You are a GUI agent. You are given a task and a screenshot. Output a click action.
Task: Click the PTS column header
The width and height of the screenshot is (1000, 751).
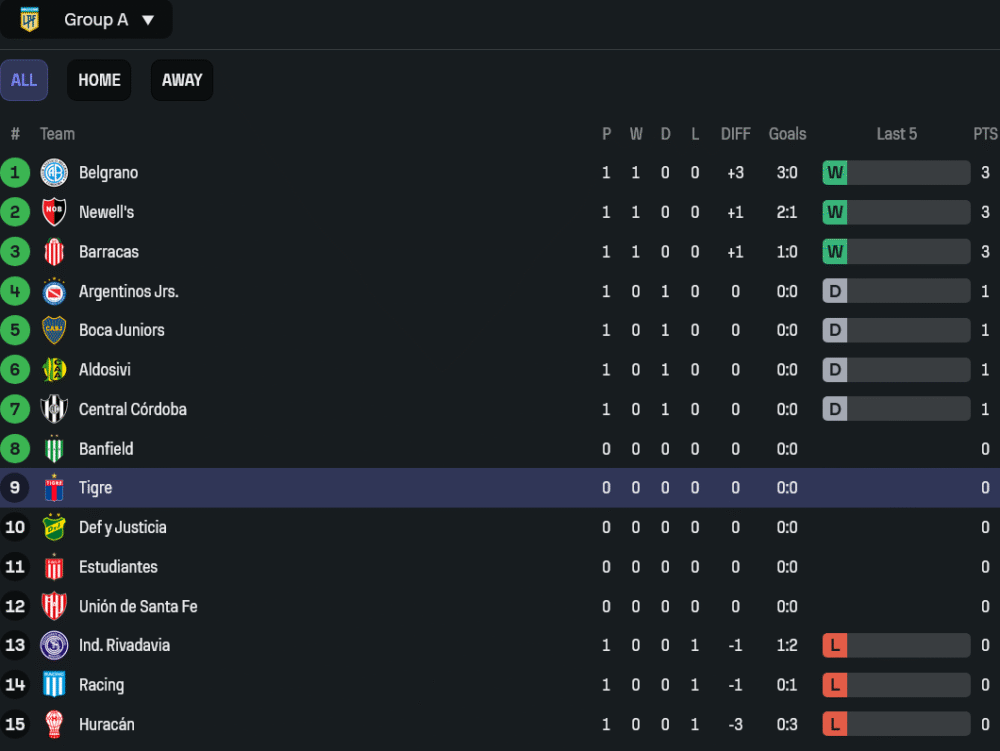tap(985, 134)
